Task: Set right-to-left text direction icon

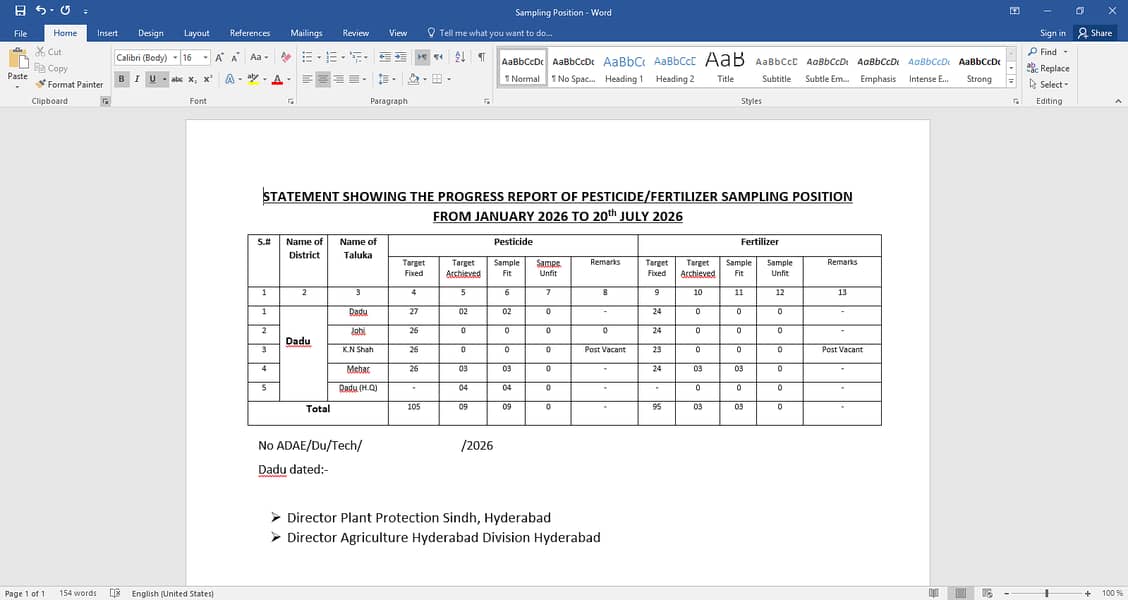Action: 438,58
